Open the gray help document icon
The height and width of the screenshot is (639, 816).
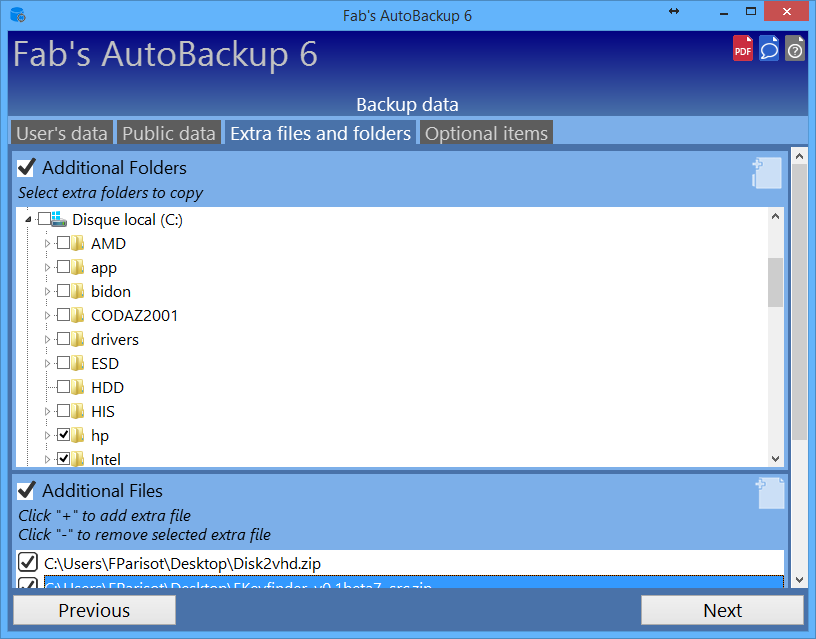point(795,48)
